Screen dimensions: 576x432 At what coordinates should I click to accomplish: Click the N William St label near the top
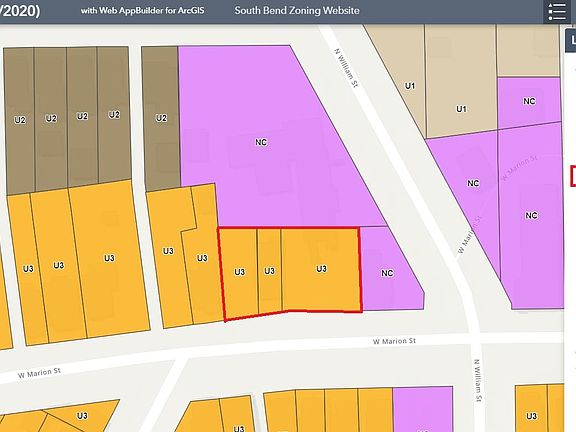[346, 68]
